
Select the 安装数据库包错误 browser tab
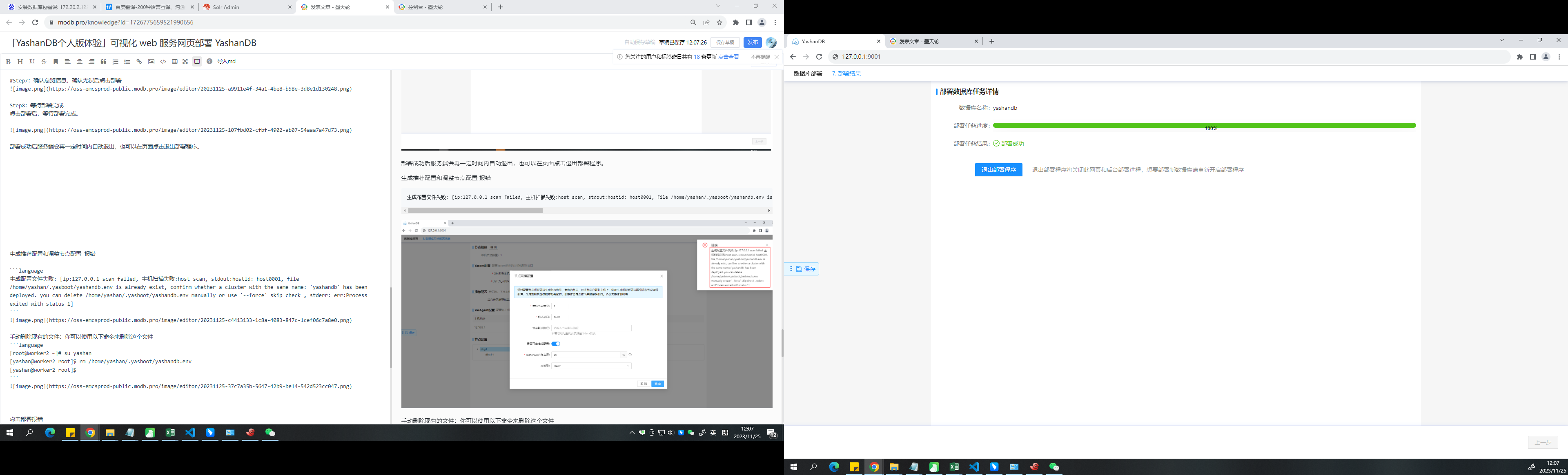coord(52,7)
